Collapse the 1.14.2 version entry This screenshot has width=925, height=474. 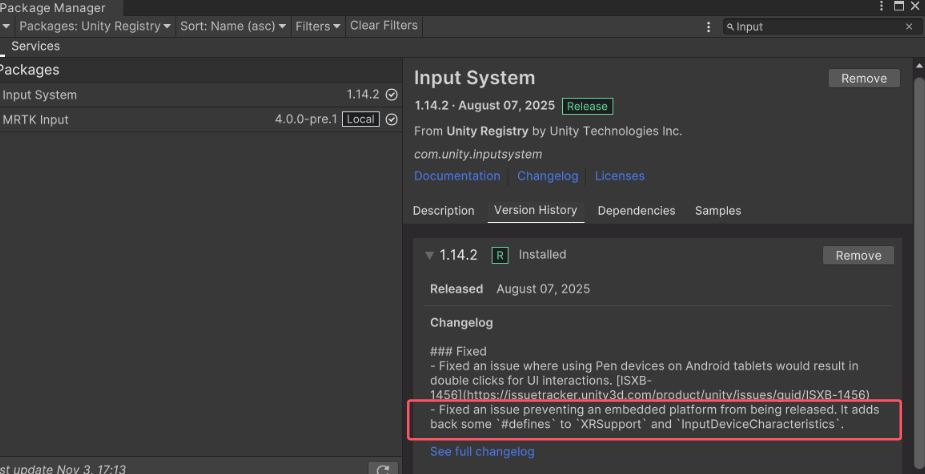(429, 256)
